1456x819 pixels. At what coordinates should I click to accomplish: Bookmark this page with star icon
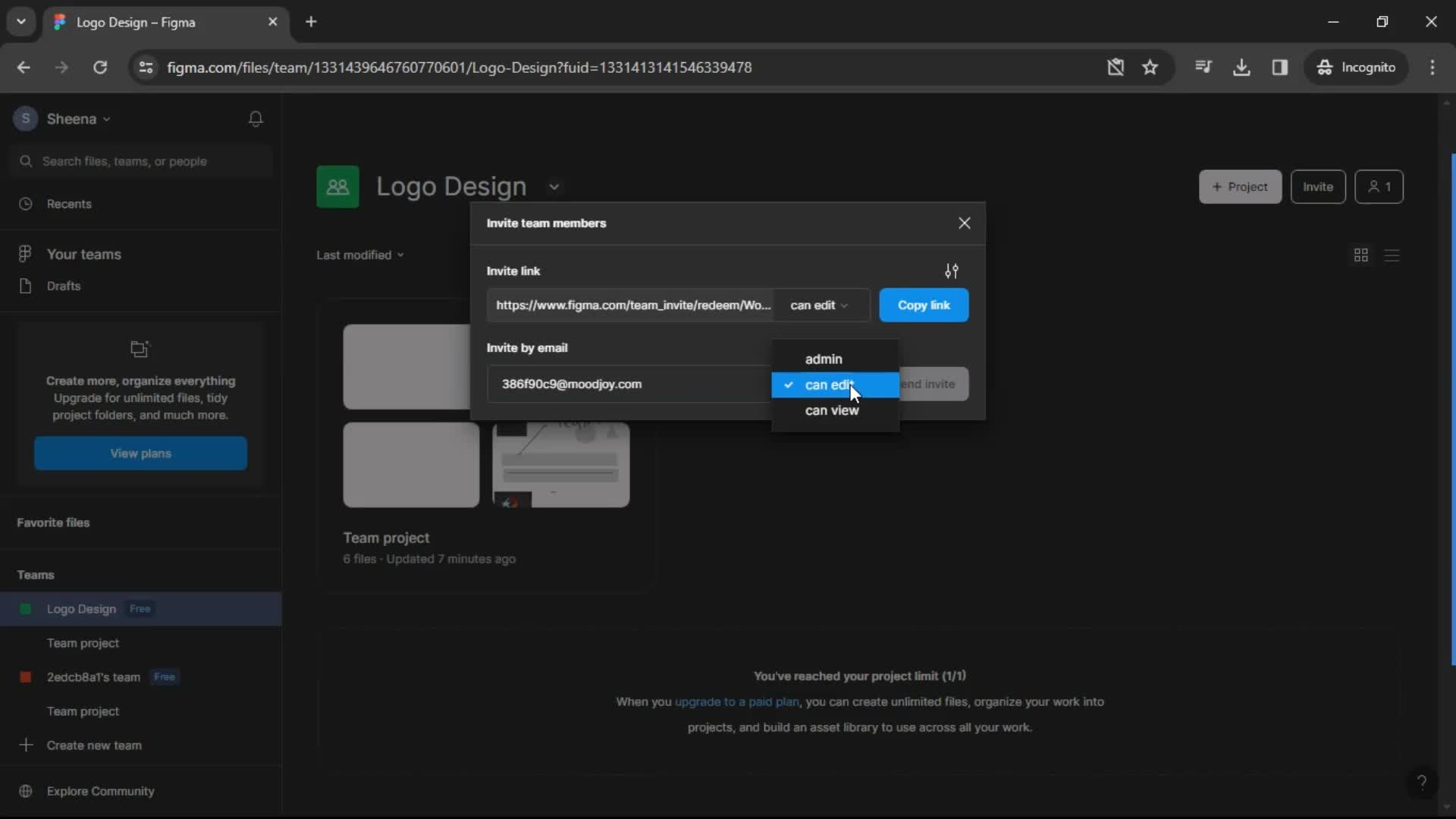coord(1150,67)
